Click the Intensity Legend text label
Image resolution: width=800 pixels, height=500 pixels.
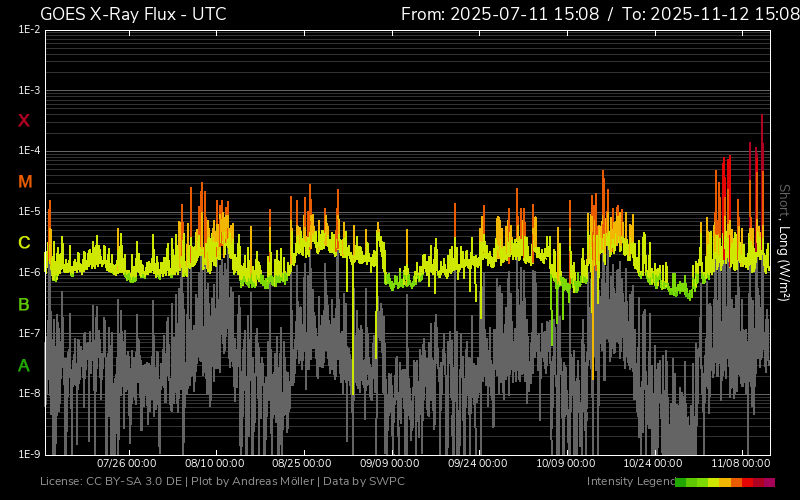pyautogui.click(x=628, y=482)
